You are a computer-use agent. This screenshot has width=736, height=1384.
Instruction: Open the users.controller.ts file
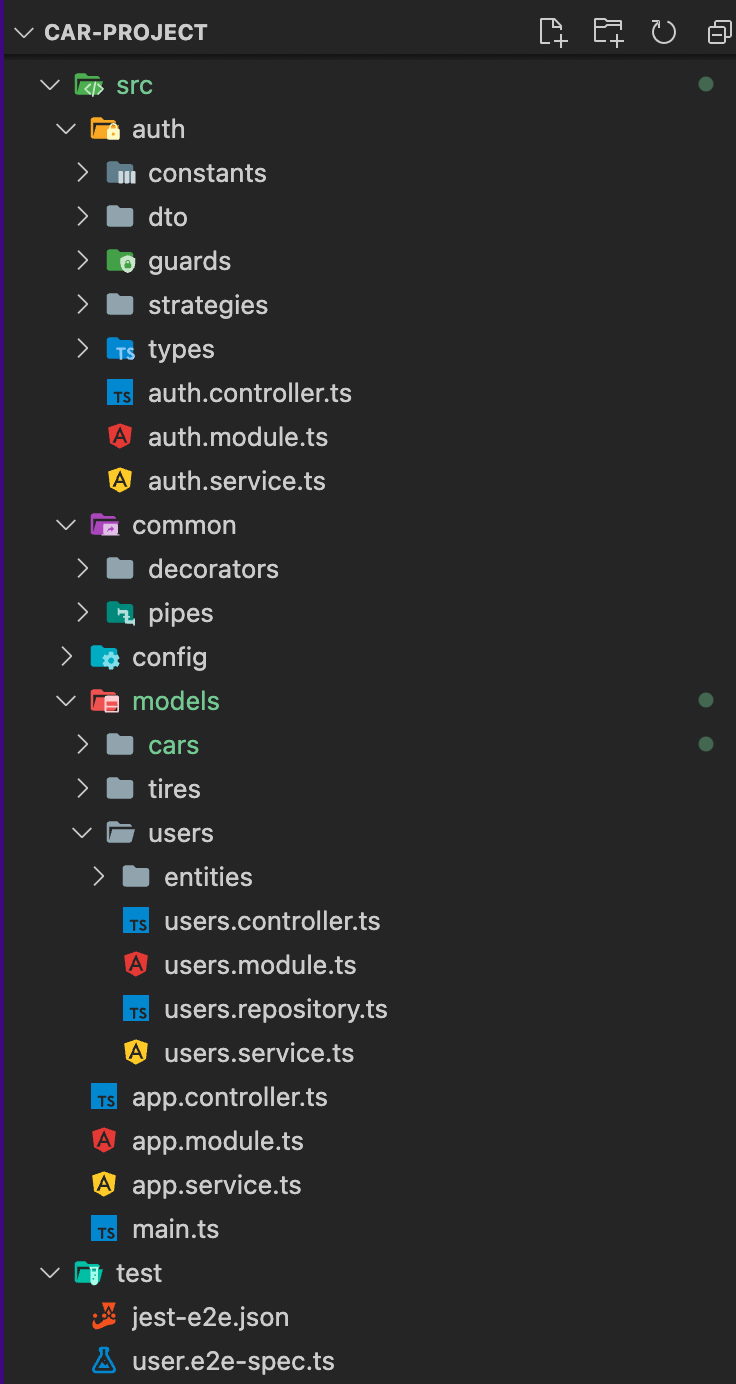click(x=272, y=921)
